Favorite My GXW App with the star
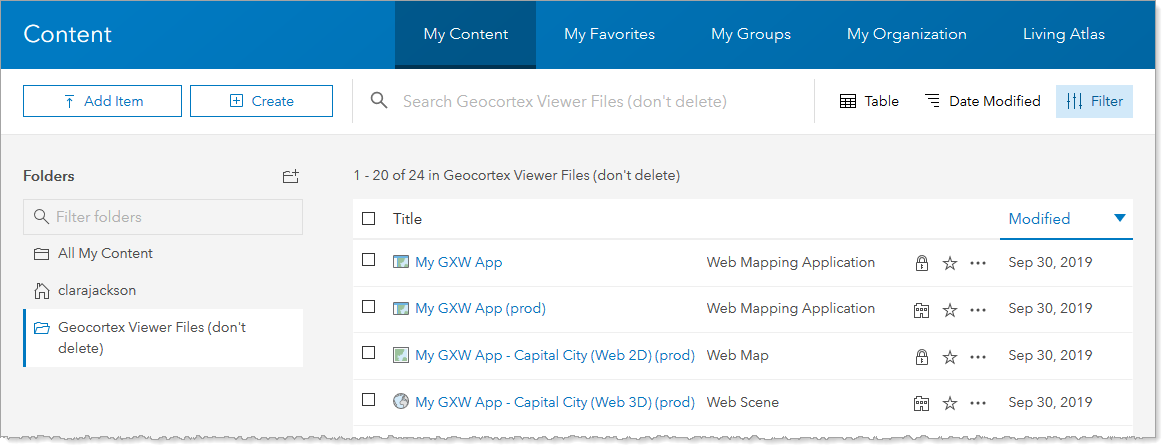1162x445 pixels. [950, 263]
